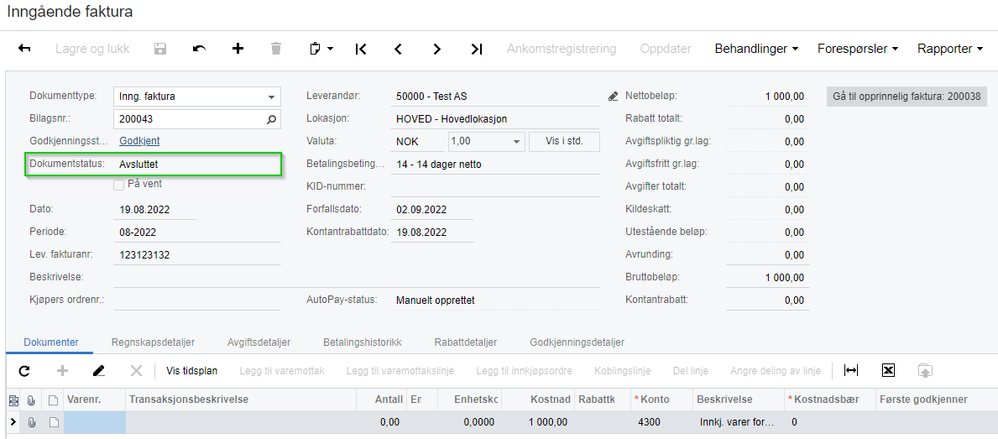The width and height of the screenshot is (998, 439).
Task: Switch to the Betalingshistorikk tab
Action: pos(362,342)
